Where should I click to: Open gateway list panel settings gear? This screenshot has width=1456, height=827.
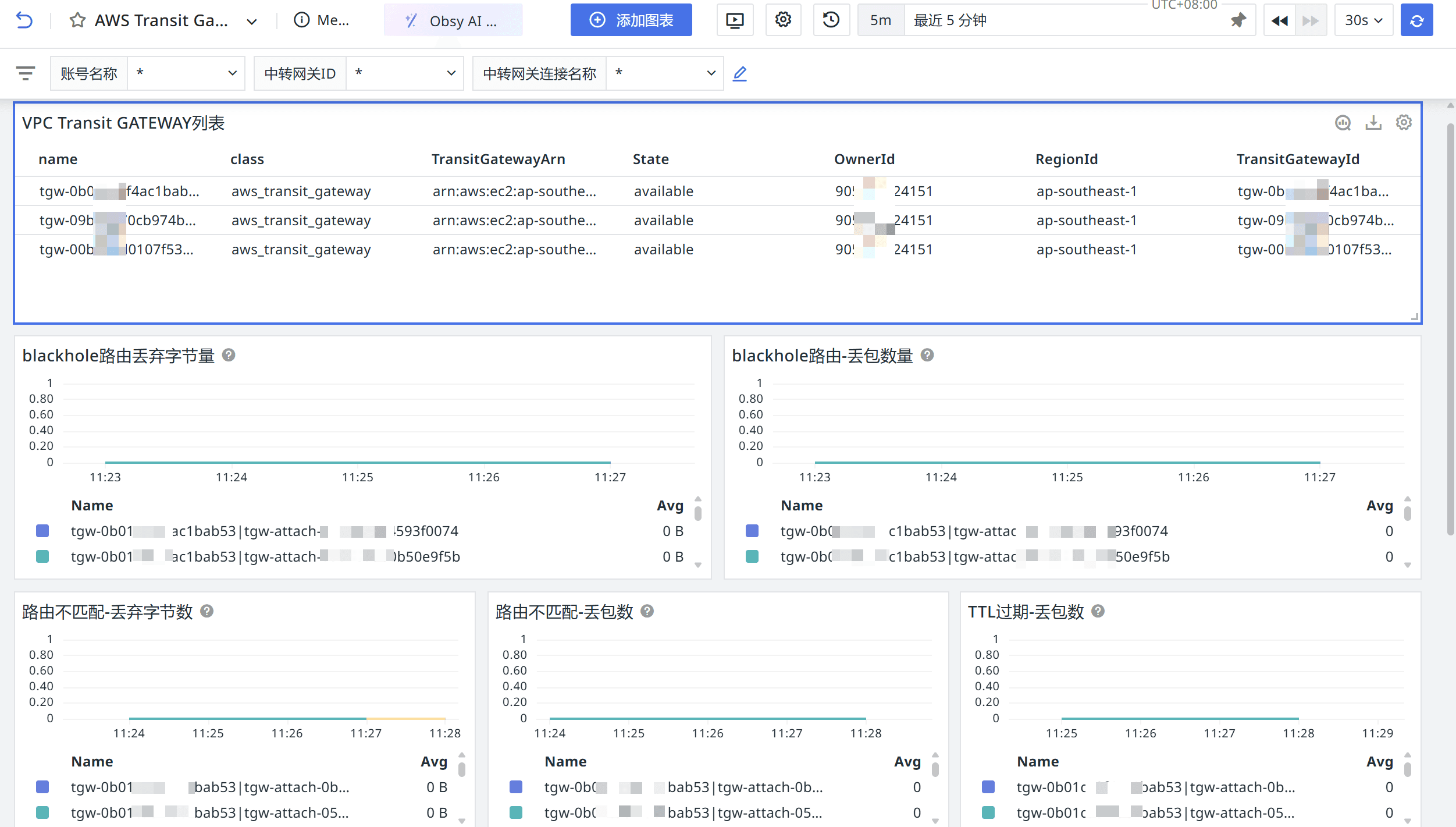pyautogui.click(x=1404, y=123)
